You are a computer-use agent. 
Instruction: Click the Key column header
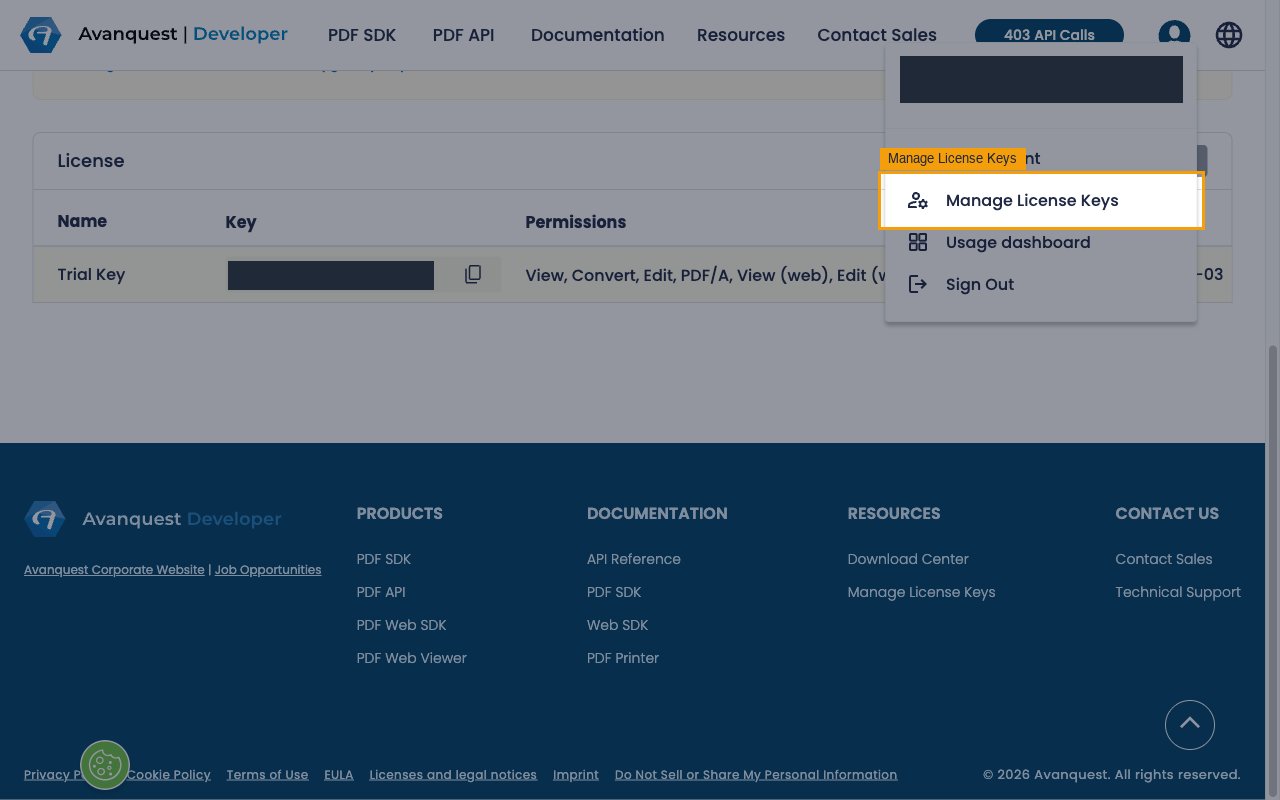pyautogui.click(x=241, y=222)
